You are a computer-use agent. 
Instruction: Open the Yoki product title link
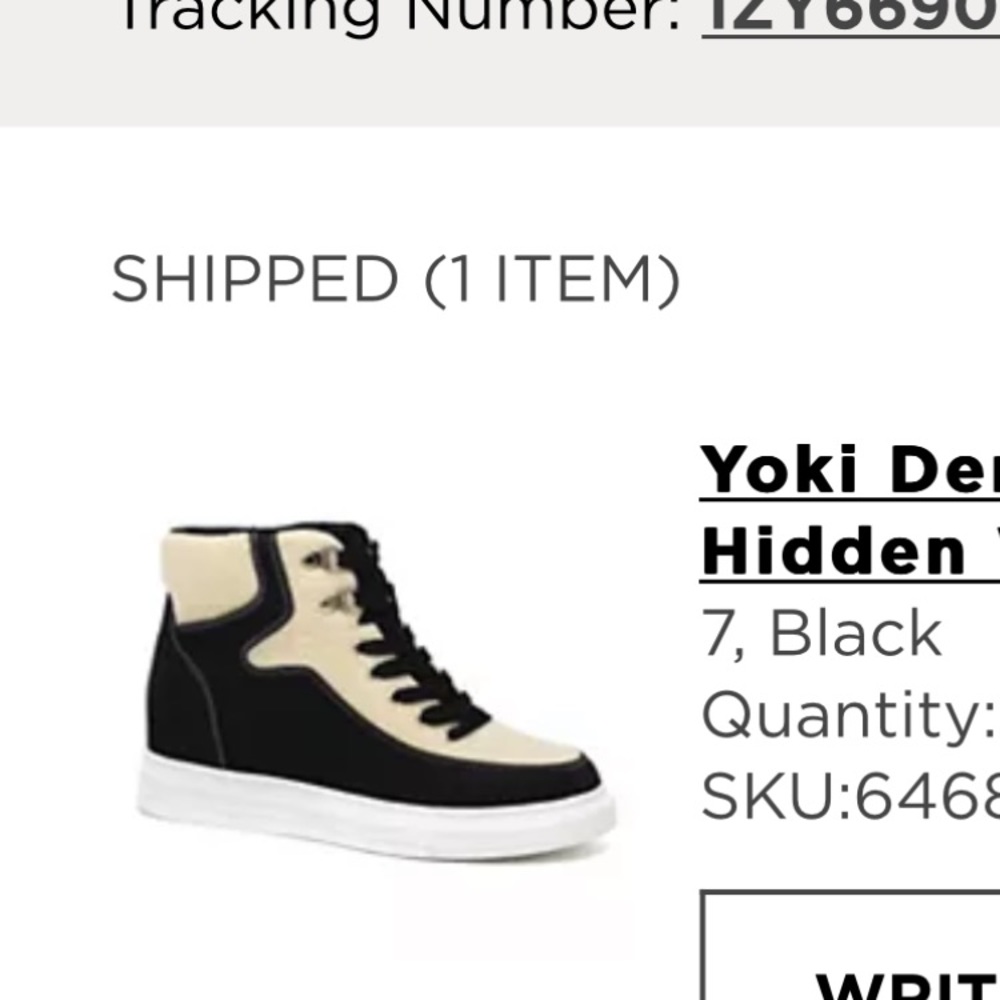coord(849,511)
